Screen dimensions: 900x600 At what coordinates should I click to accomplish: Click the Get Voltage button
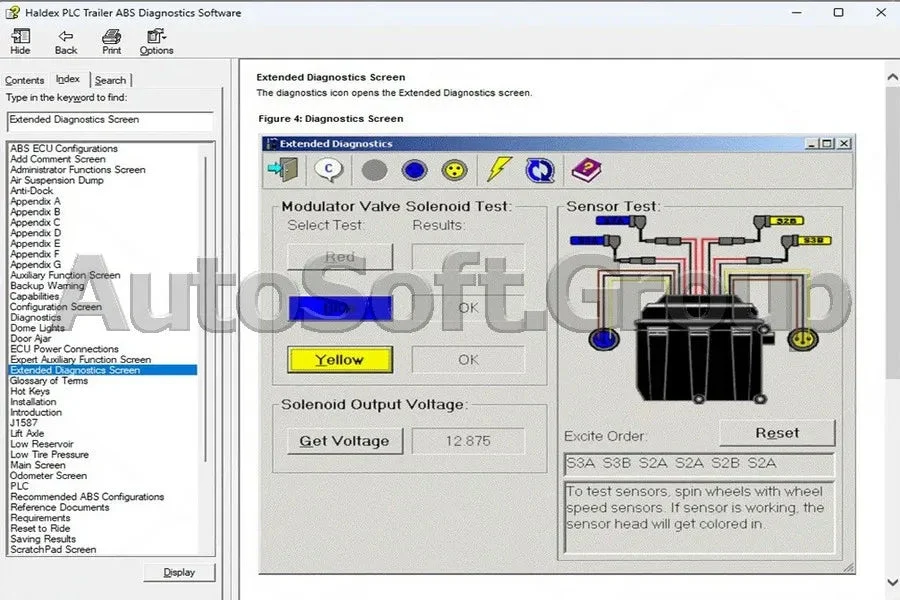[x=344, y=441]
